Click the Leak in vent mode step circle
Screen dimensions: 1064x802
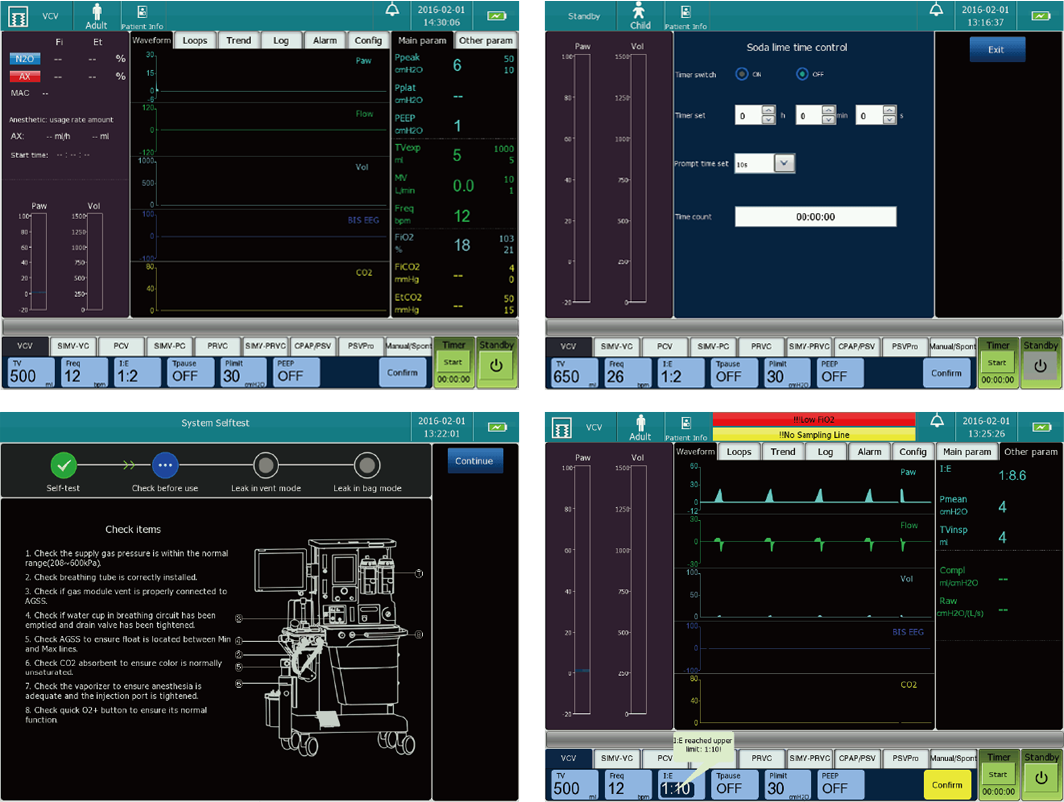click(265, 465)
